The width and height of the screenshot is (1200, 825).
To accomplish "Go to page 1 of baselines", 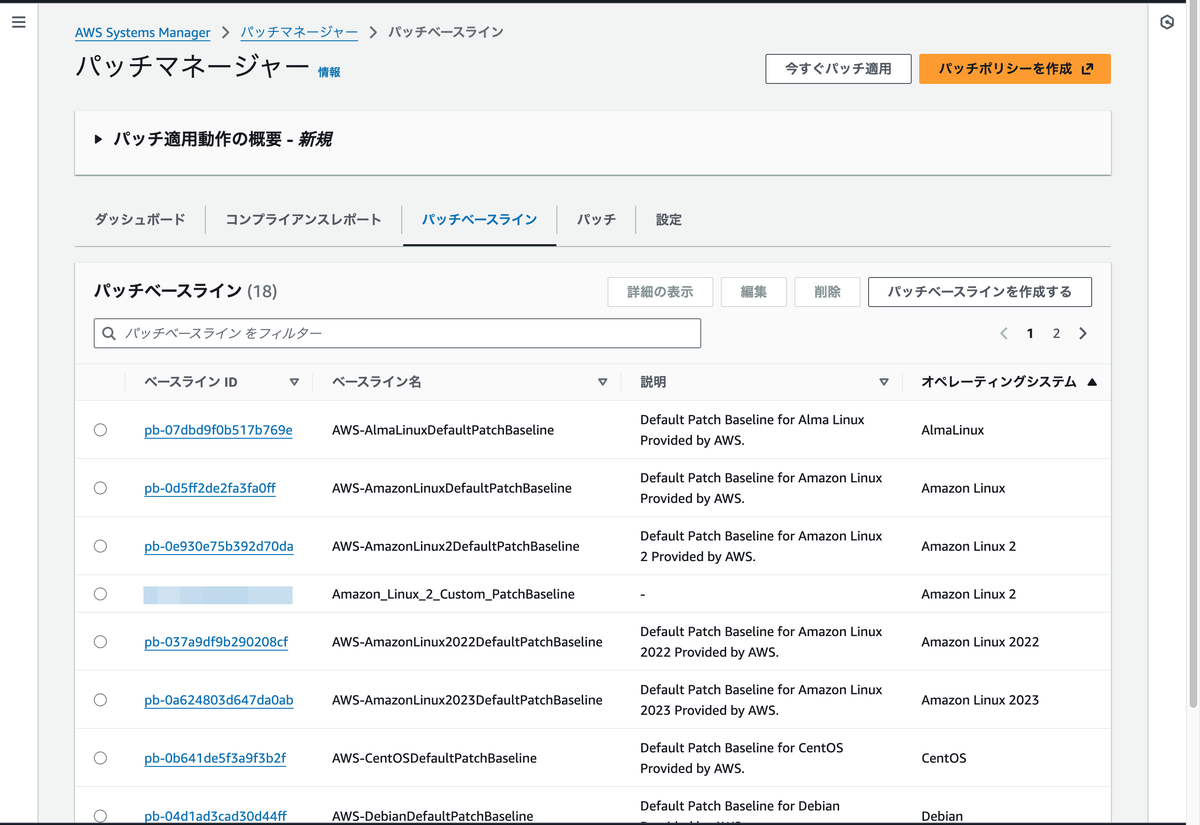I will tap(1030, 333).
